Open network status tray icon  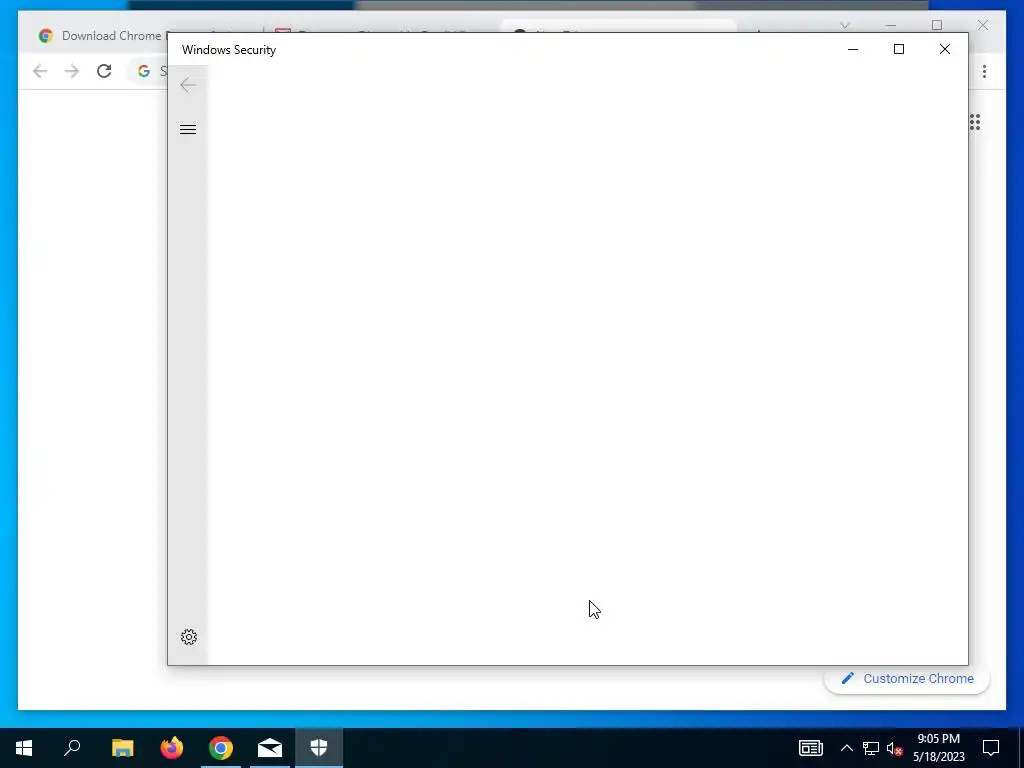[871, 748]
